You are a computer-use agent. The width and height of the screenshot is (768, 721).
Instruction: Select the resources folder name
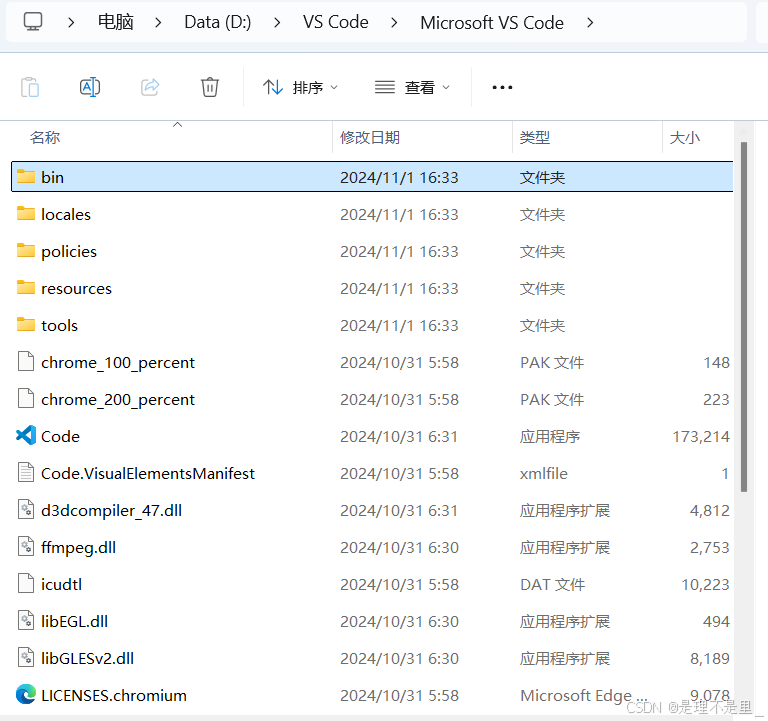tap(76, 288)
